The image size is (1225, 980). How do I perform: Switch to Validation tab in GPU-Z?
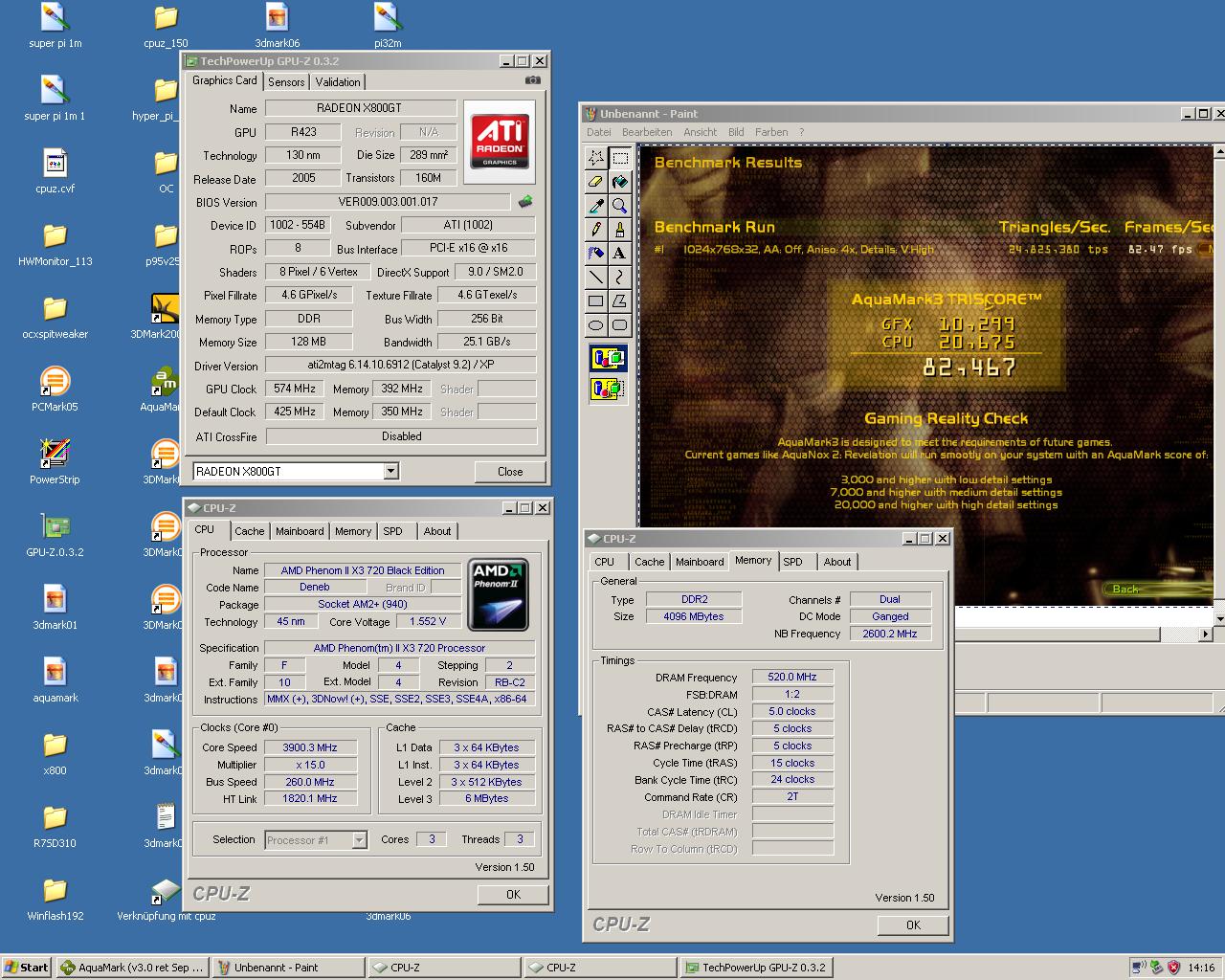(338, 82)
